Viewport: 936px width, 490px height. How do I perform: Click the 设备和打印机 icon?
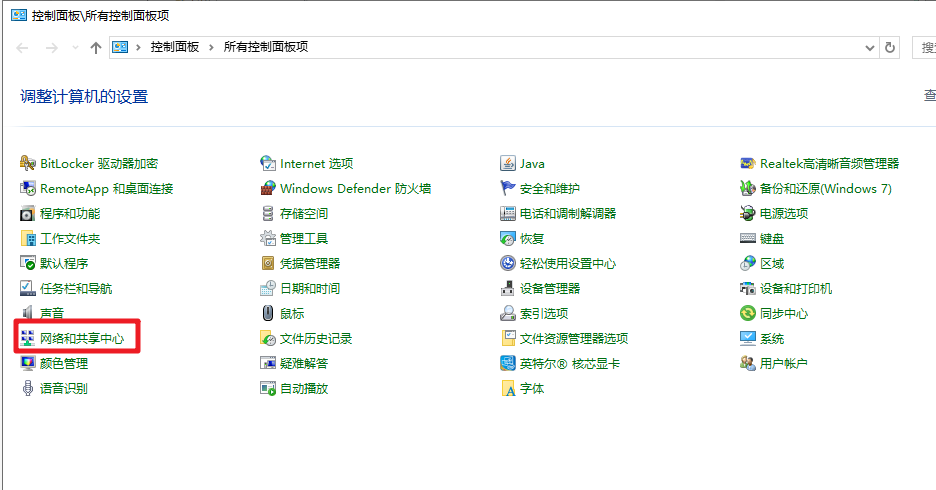pos(748,288)
